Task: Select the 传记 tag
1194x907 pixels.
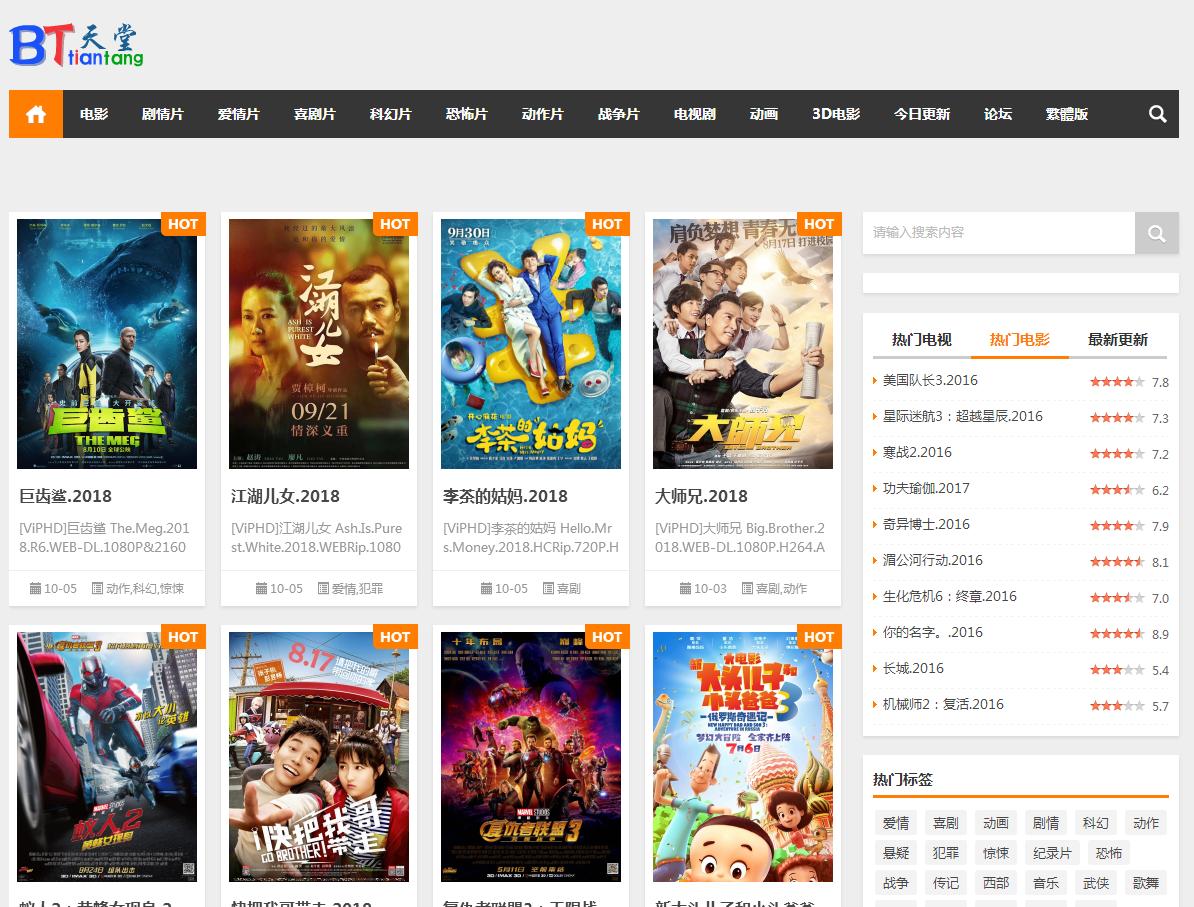Action: click(946, 883)
